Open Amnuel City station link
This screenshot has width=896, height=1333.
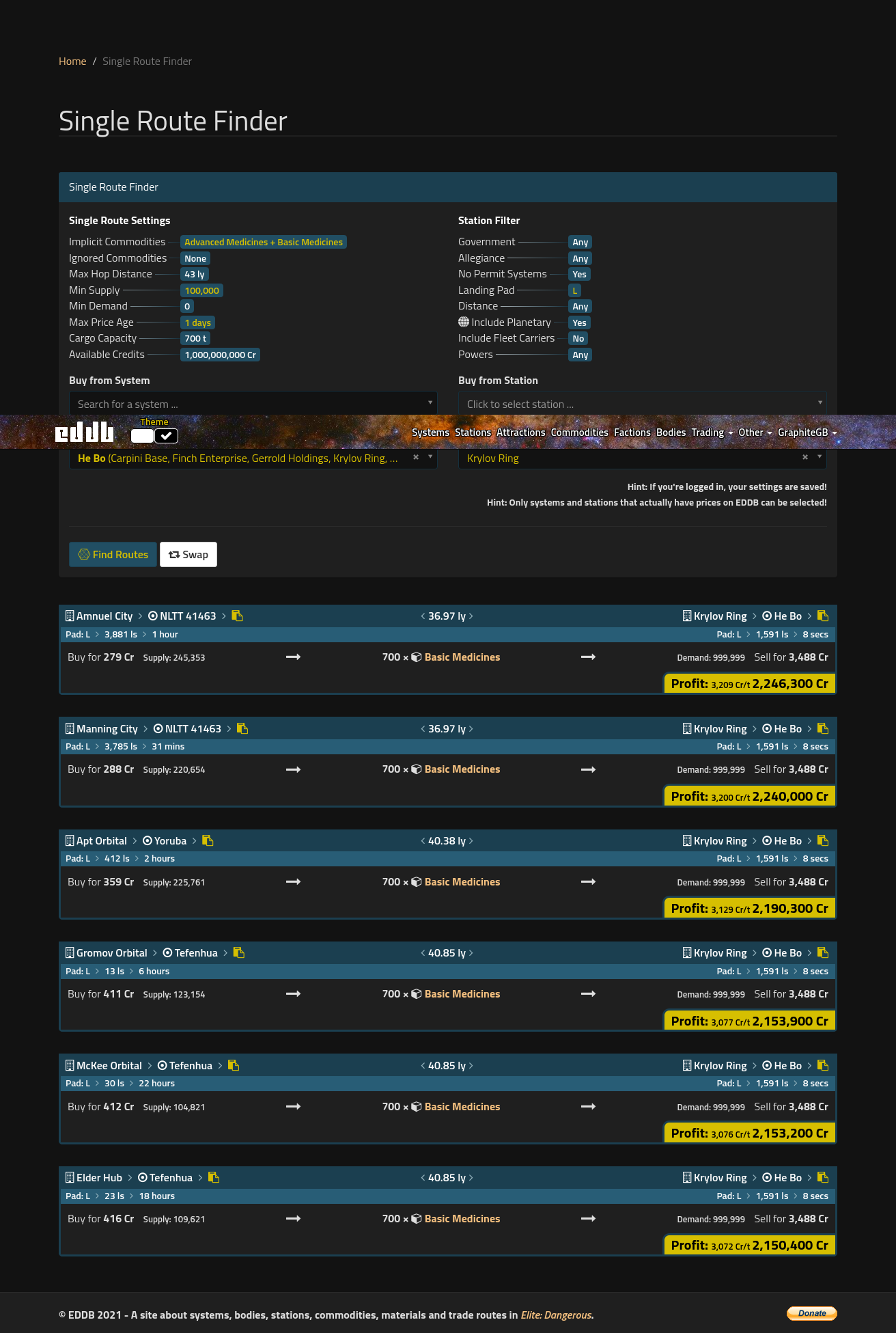tap(104, 616)
